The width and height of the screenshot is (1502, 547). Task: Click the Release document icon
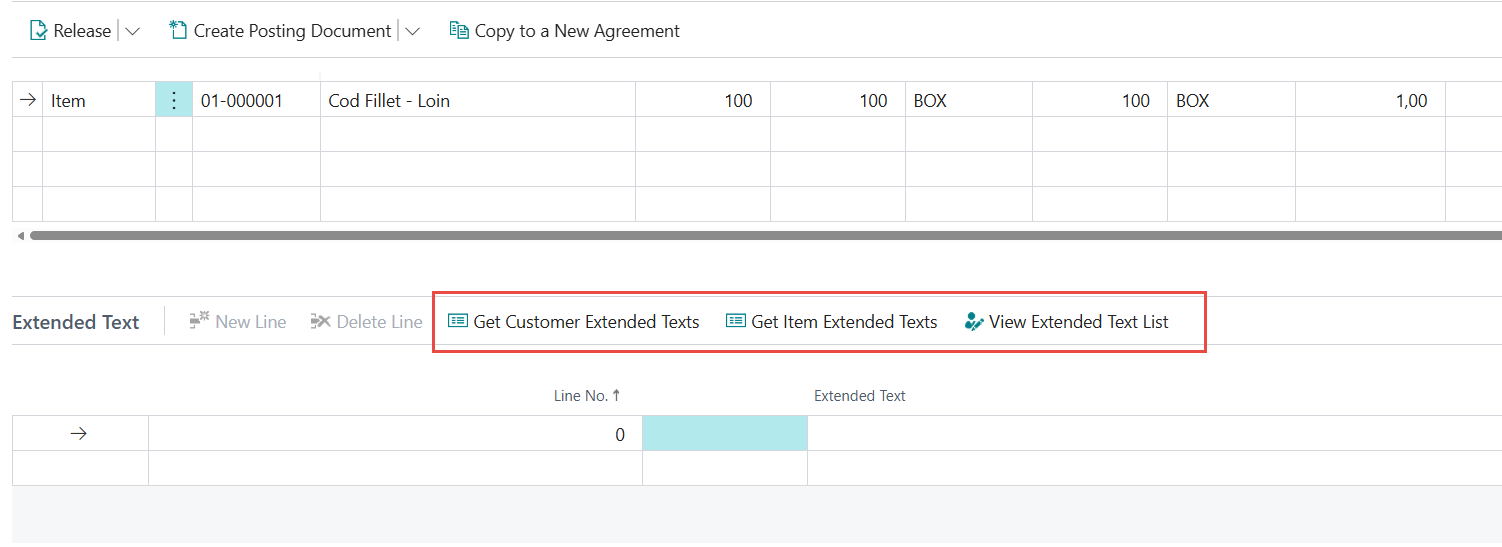pos(39,31)
